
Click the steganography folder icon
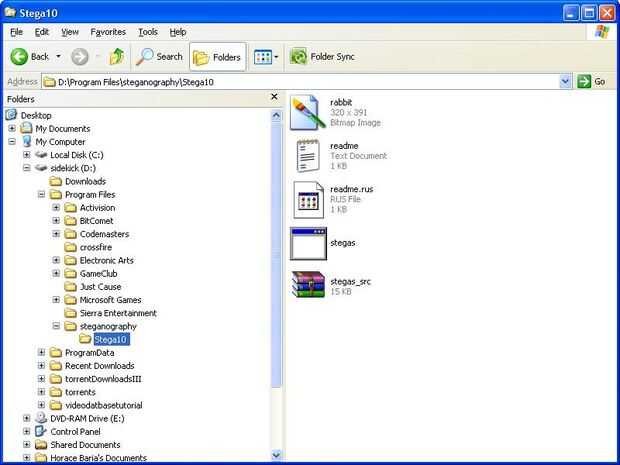coord(70,326)
